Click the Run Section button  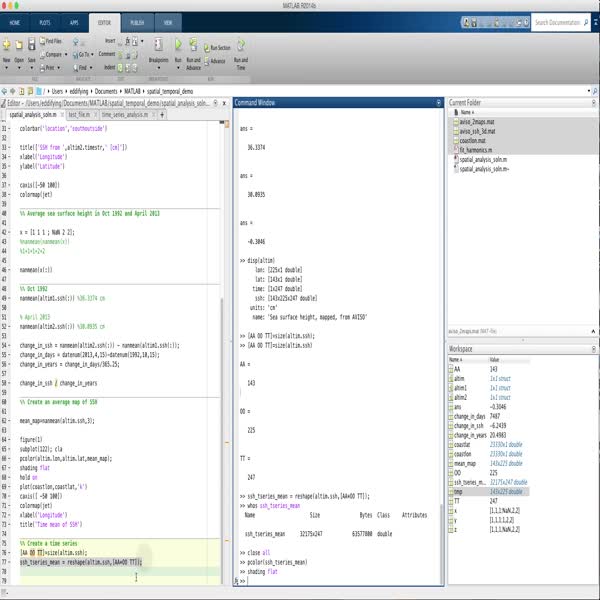pos(219,47)
